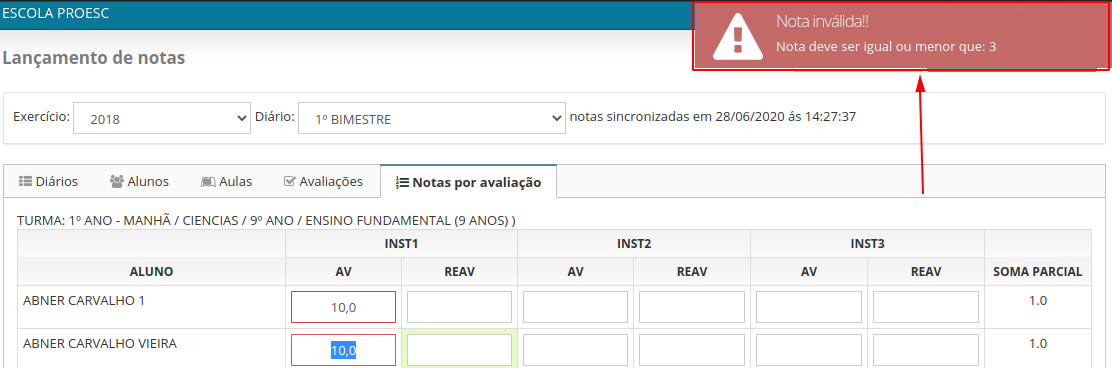The height and width of the screenshot is (368, 1112).
Task: Click student name ABNER CARVALHO 1
Action: click(x=84, y=301)
